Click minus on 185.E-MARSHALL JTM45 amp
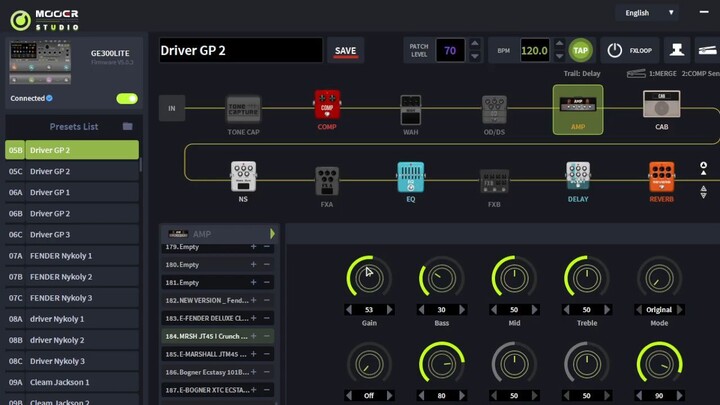Image resolution: width=720 pixels, height=405 pixels. click(267, 354)
